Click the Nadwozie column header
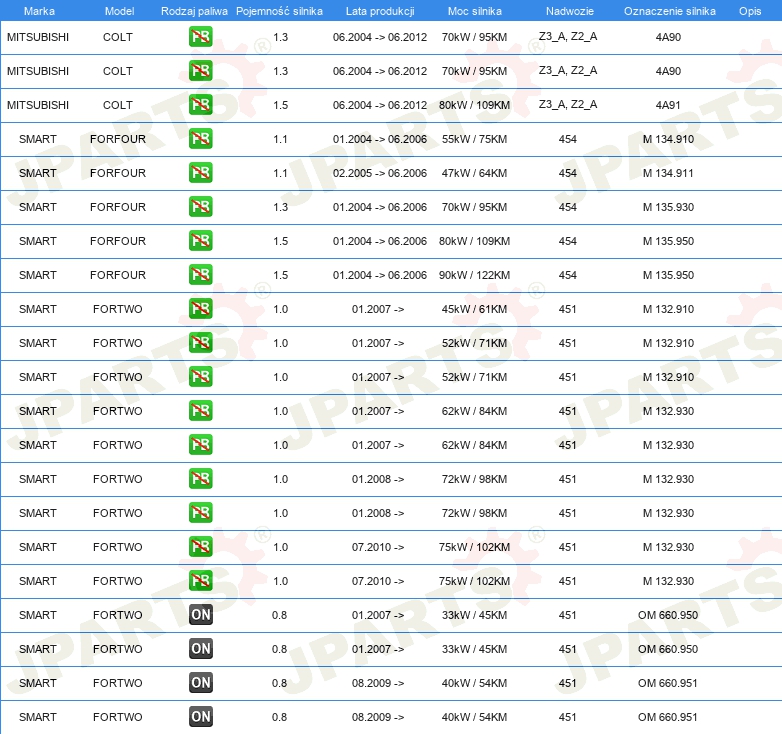Image resolution: width=782 pixels, height=734 pixels. pyautogui.click(x=568, y=11)
